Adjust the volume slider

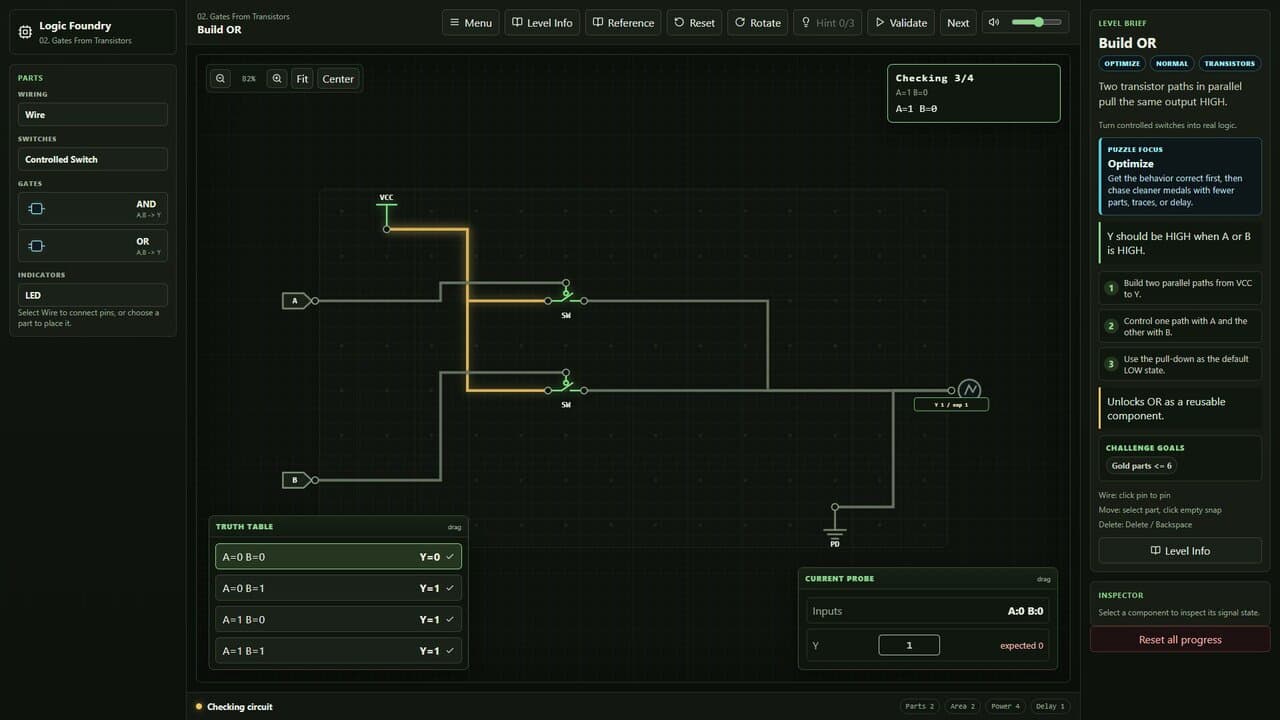point(1036,22)
